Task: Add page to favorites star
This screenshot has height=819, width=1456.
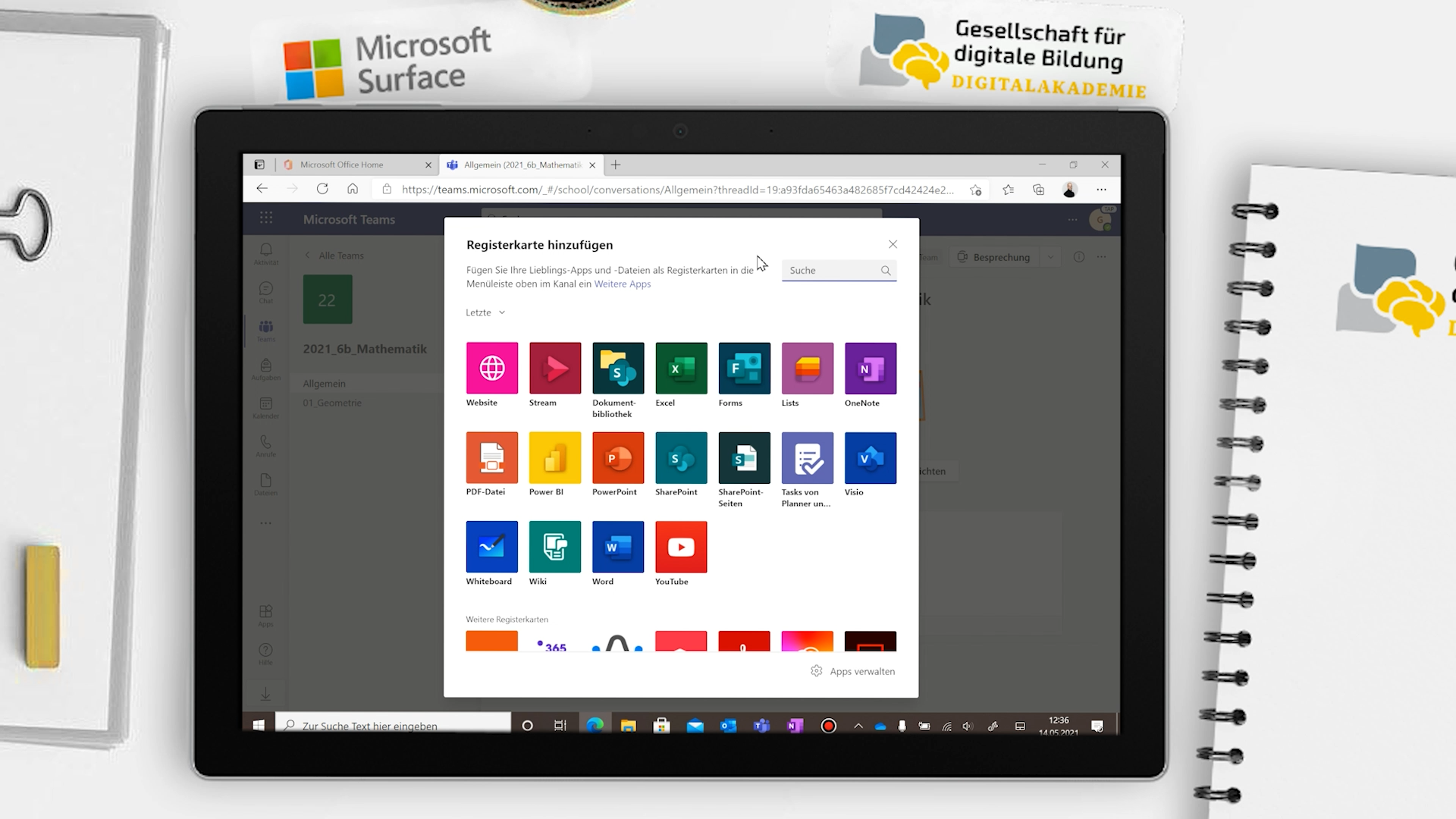Action: pos(976,190)
